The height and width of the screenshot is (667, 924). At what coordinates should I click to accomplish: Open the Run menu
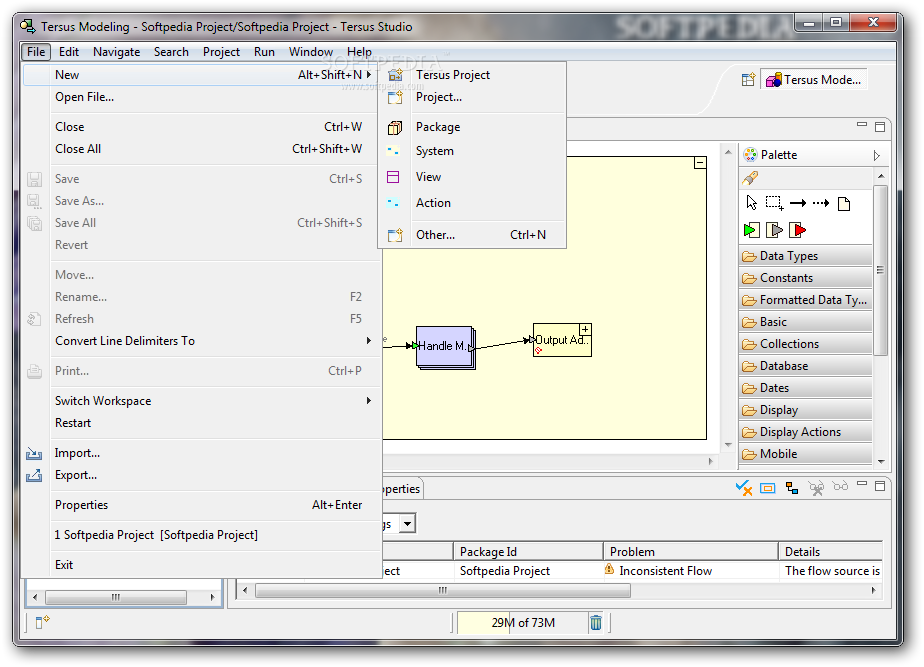[x=264, y=52]
